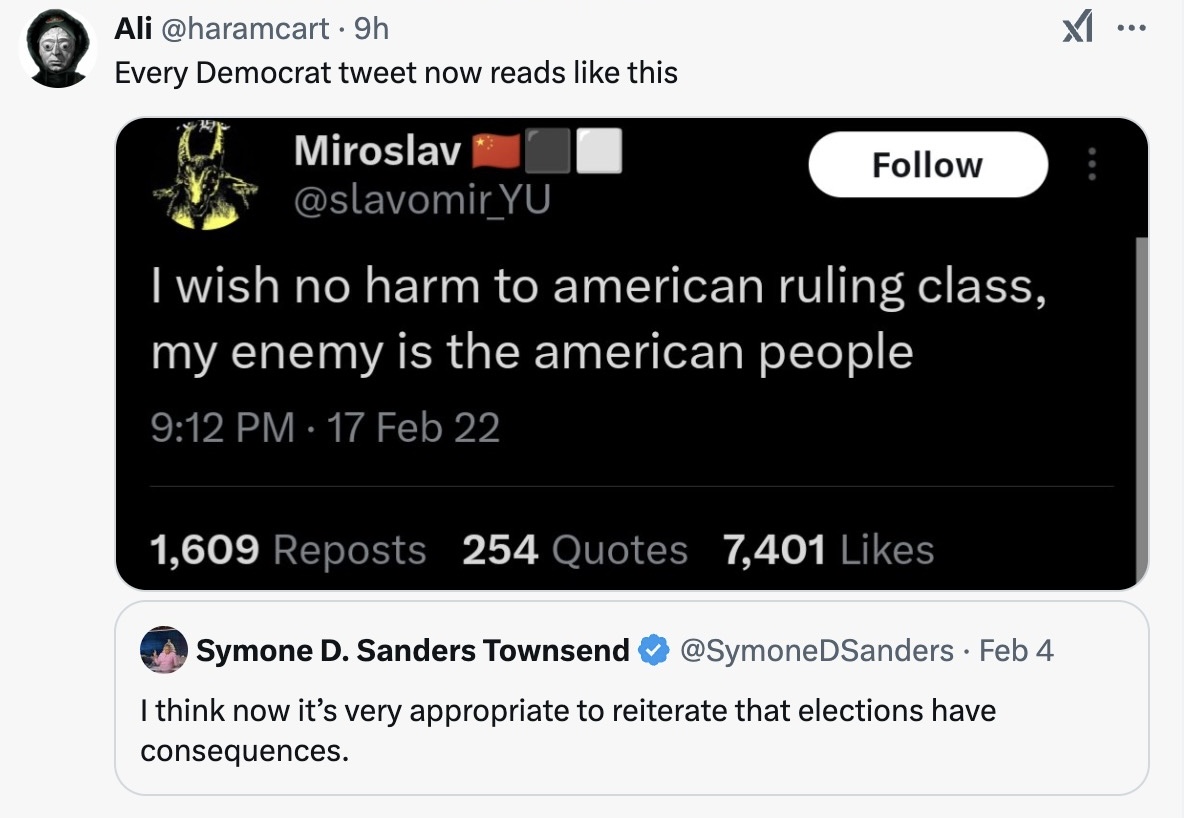
Task: Click the @slavomir_YU handle
Action: [422, 200]
